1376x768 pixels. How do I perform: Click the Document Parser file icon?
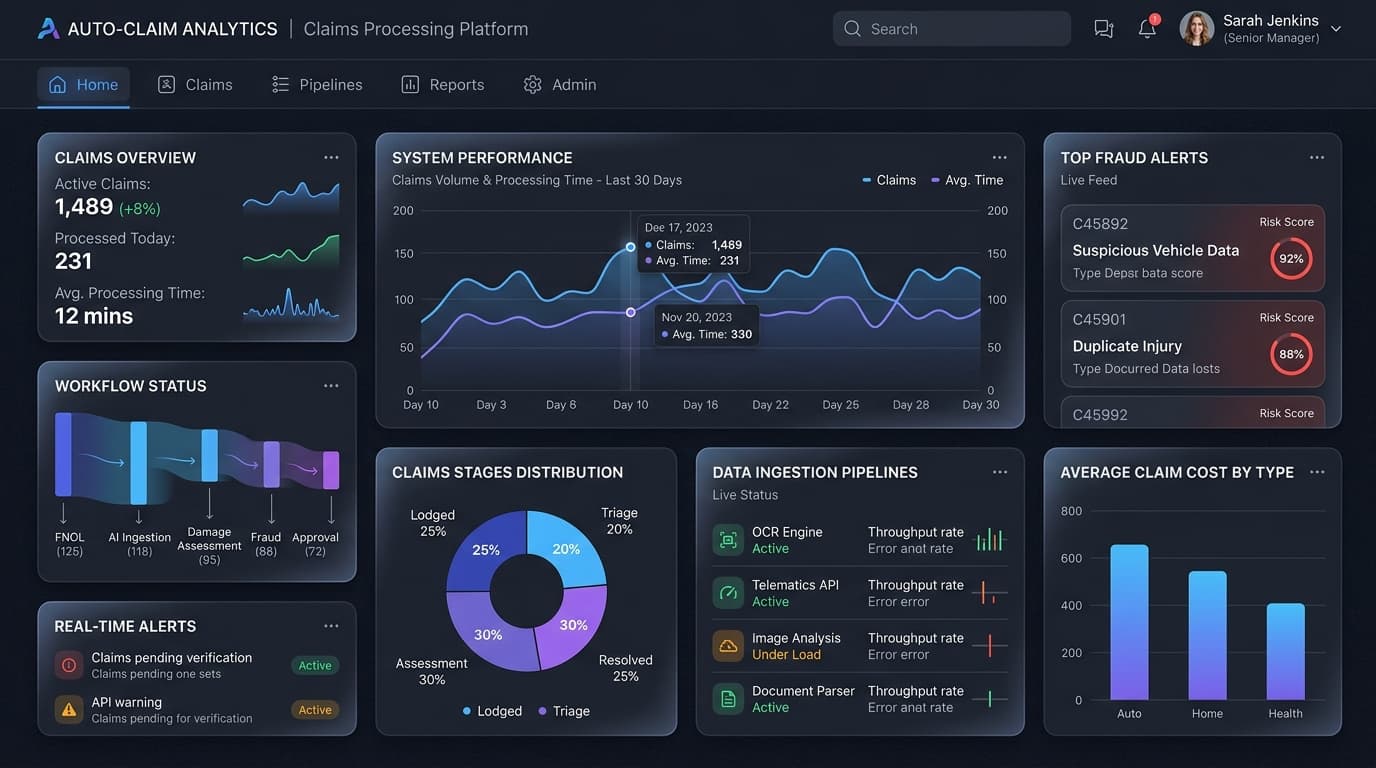tap(728, 699)
